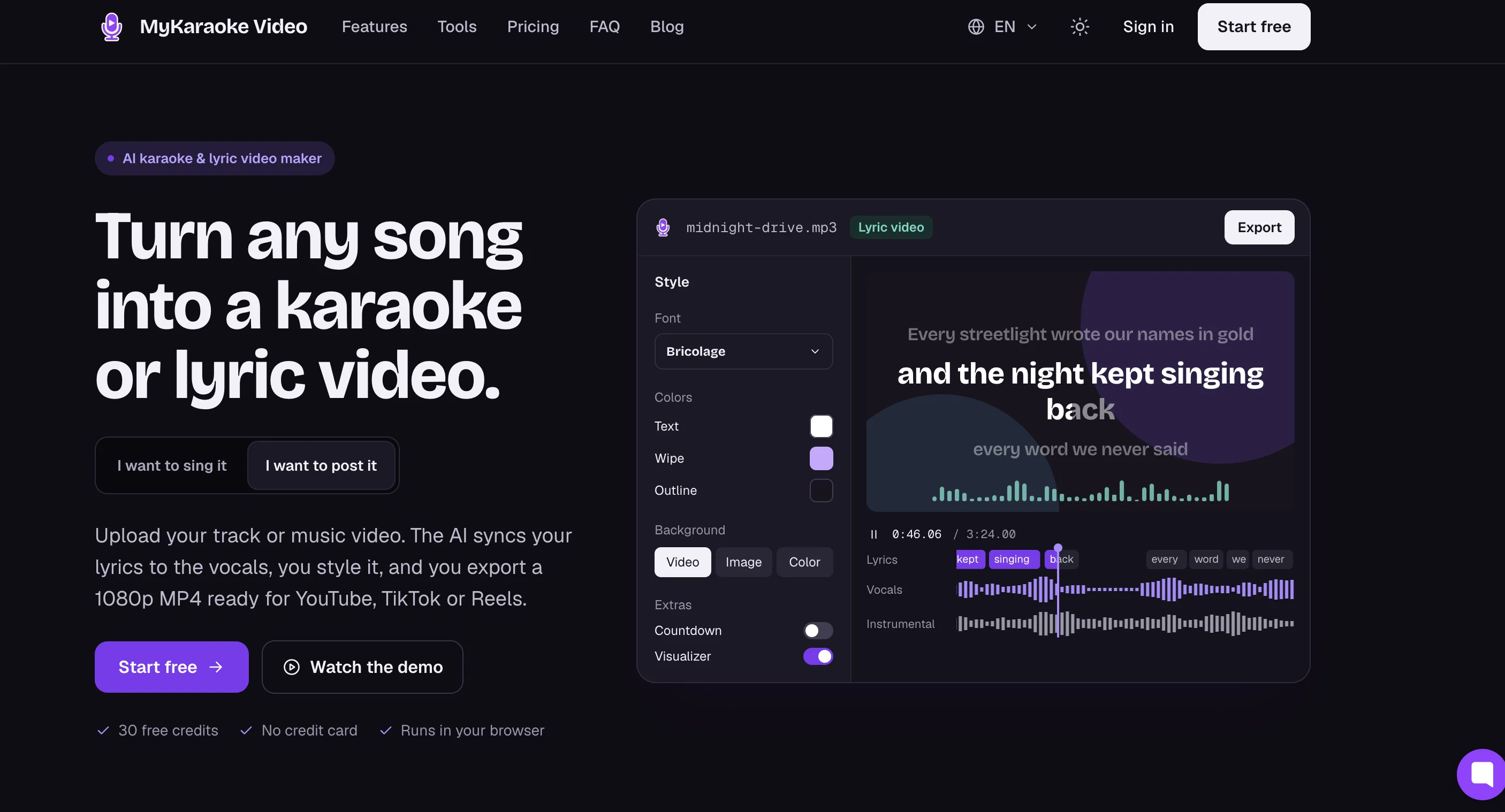Click the midnight-drive.mp3 file name

[761, 228]
